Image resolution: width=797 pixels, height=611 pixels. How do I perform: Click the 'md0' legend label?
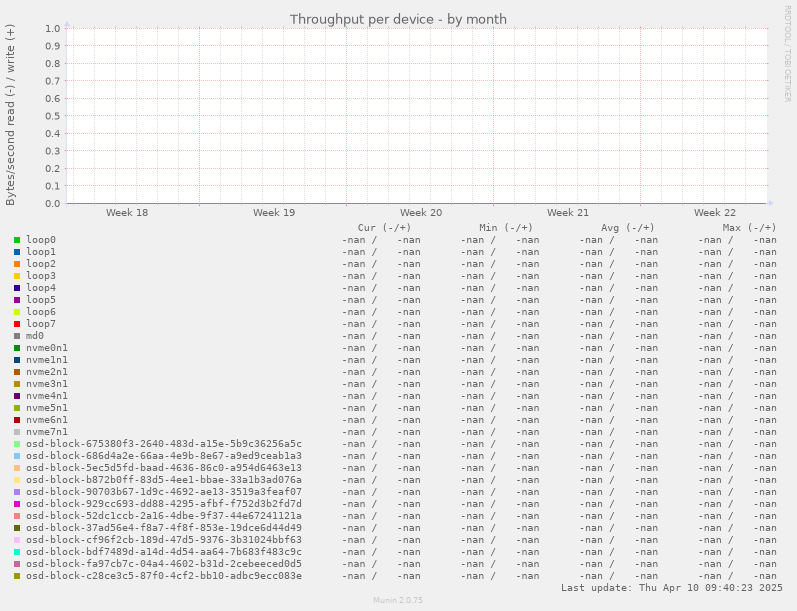click(35, 336)
